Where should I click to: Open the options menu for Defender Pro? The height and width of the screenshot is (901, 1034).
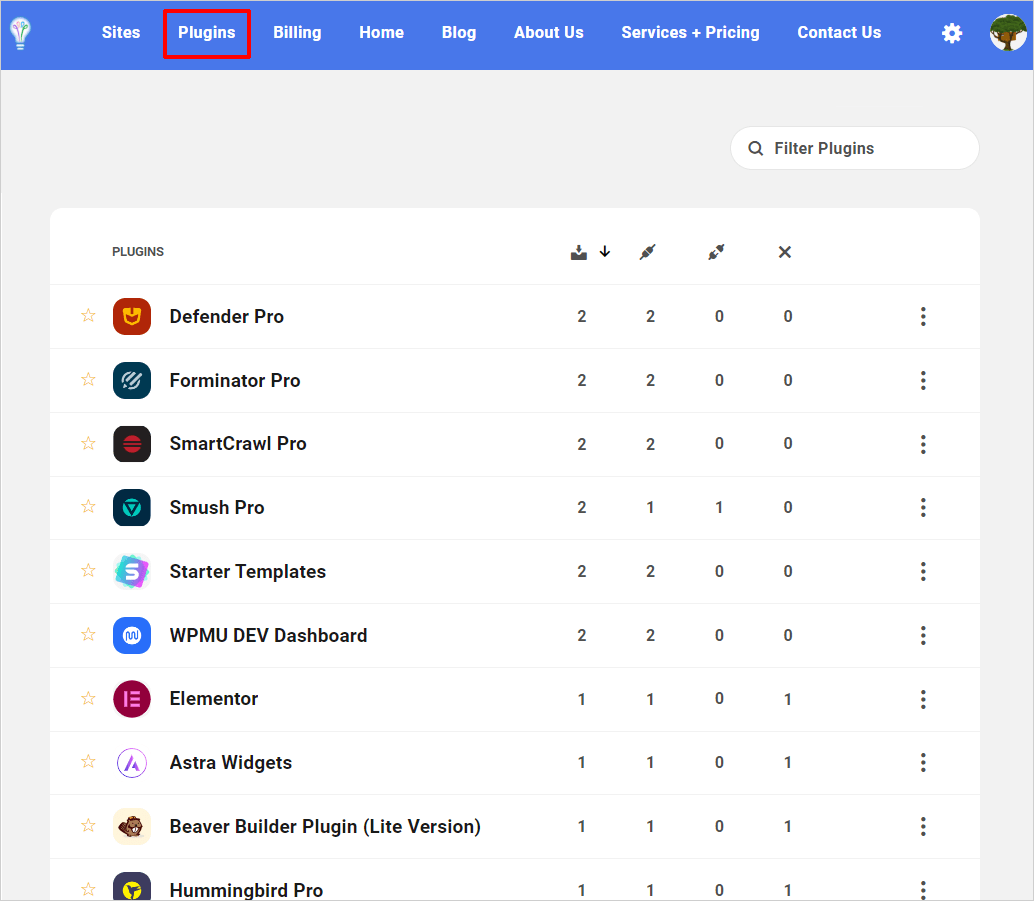point(923,316)
